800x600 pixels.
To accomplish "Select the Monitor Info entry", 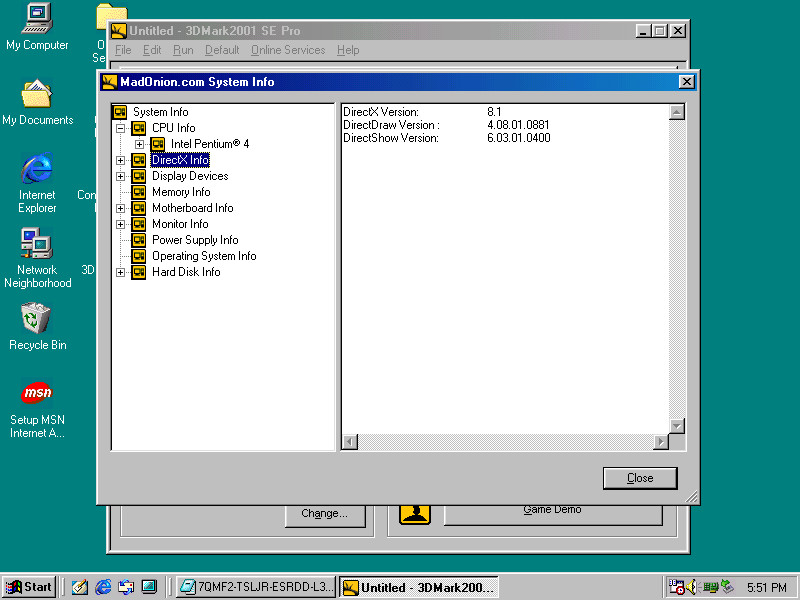I will point(180,224).
